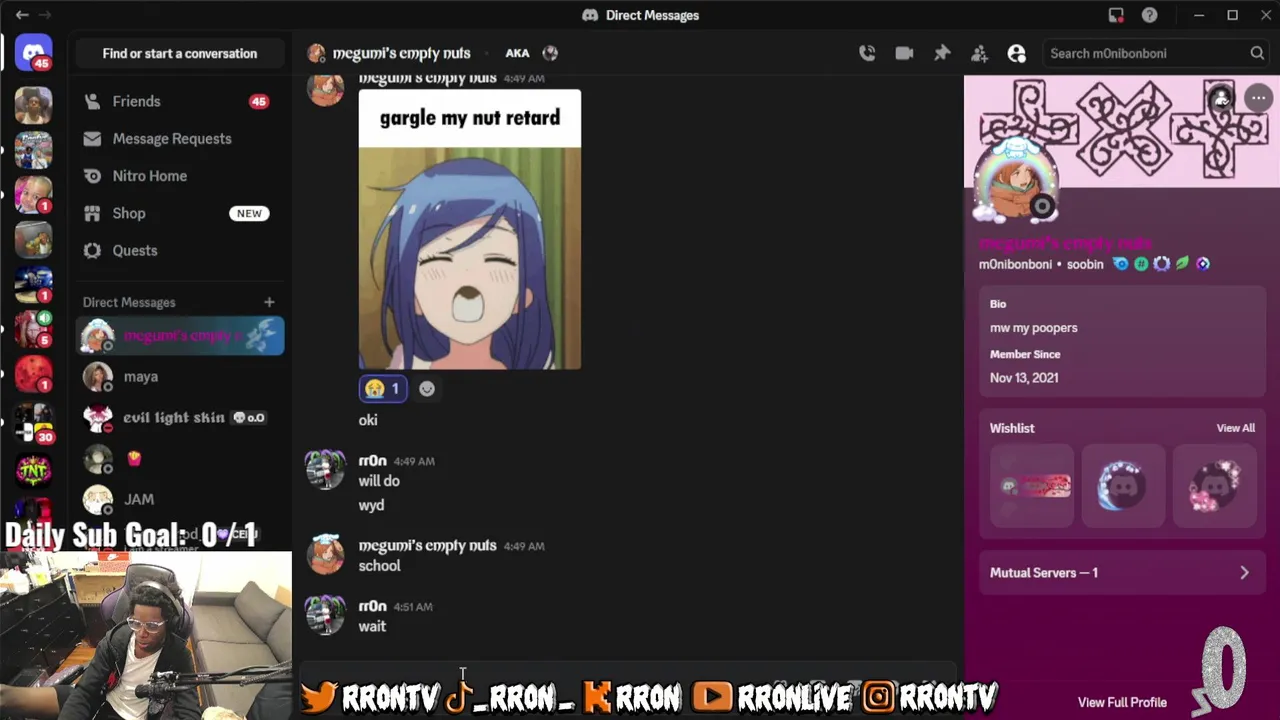This screenshot has width=1280, height=720.
Task: Open the server icon with 5 badge
Action: click(x=33, y=329)
